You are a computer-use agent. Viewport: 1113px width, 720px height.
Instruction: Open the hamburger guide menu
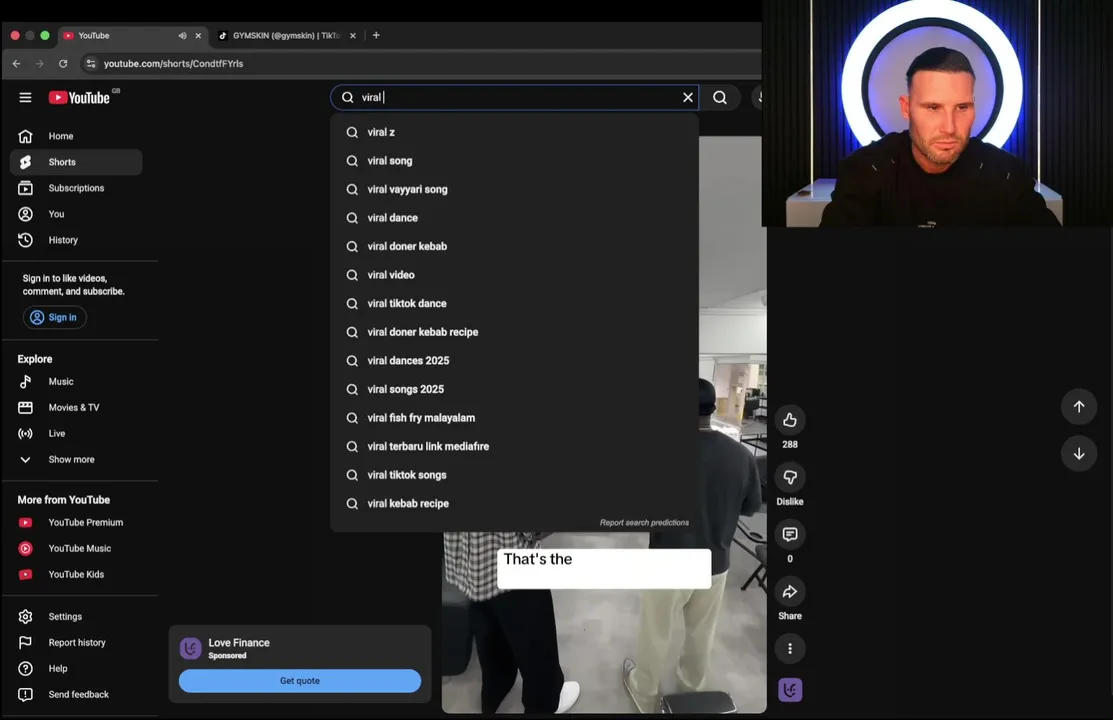click(25, 97)
